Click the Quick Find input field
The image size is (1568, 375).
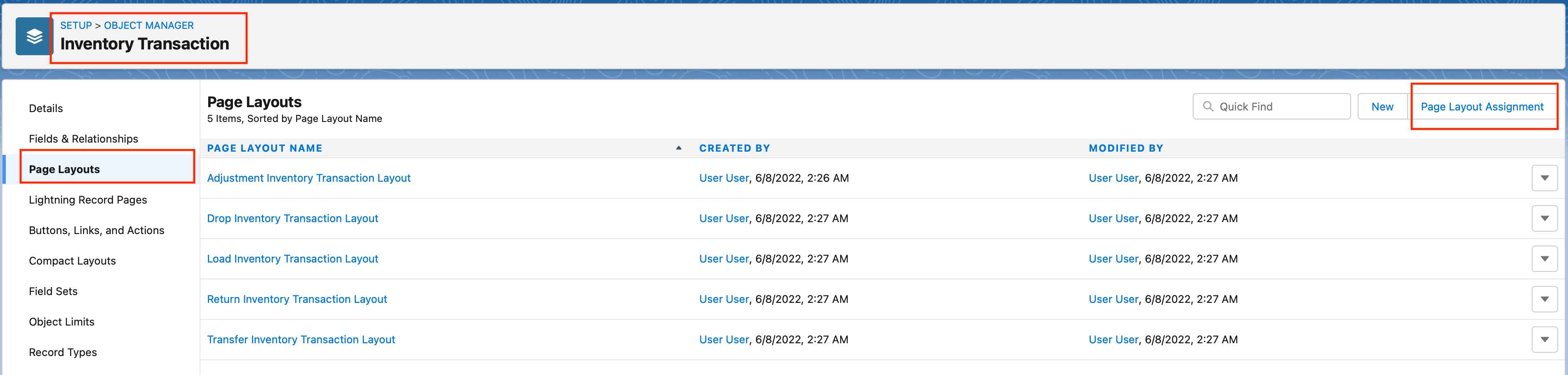(1278, 107)
